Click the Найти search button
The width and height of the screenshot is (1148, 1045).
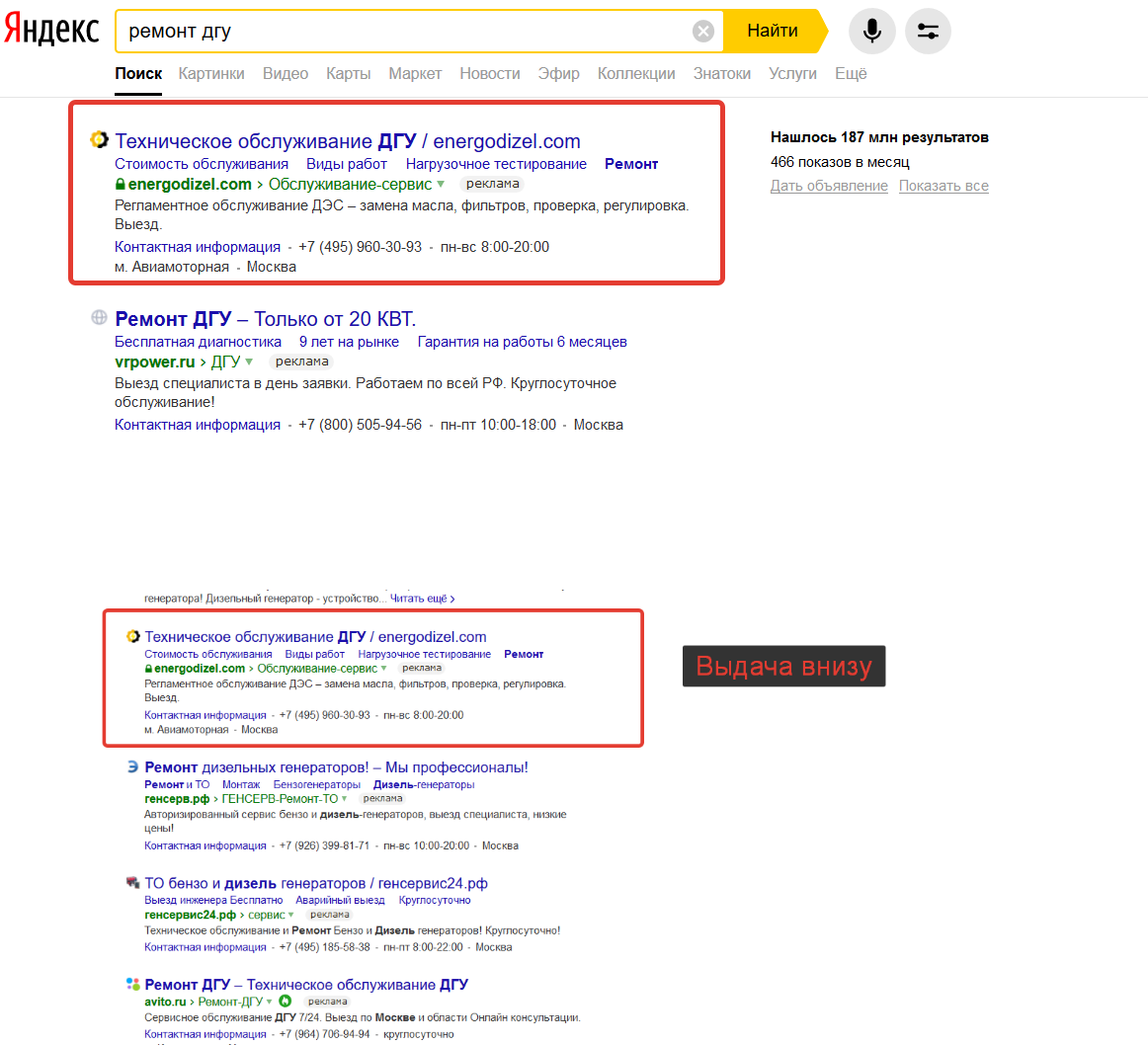[x=773, y=31]
